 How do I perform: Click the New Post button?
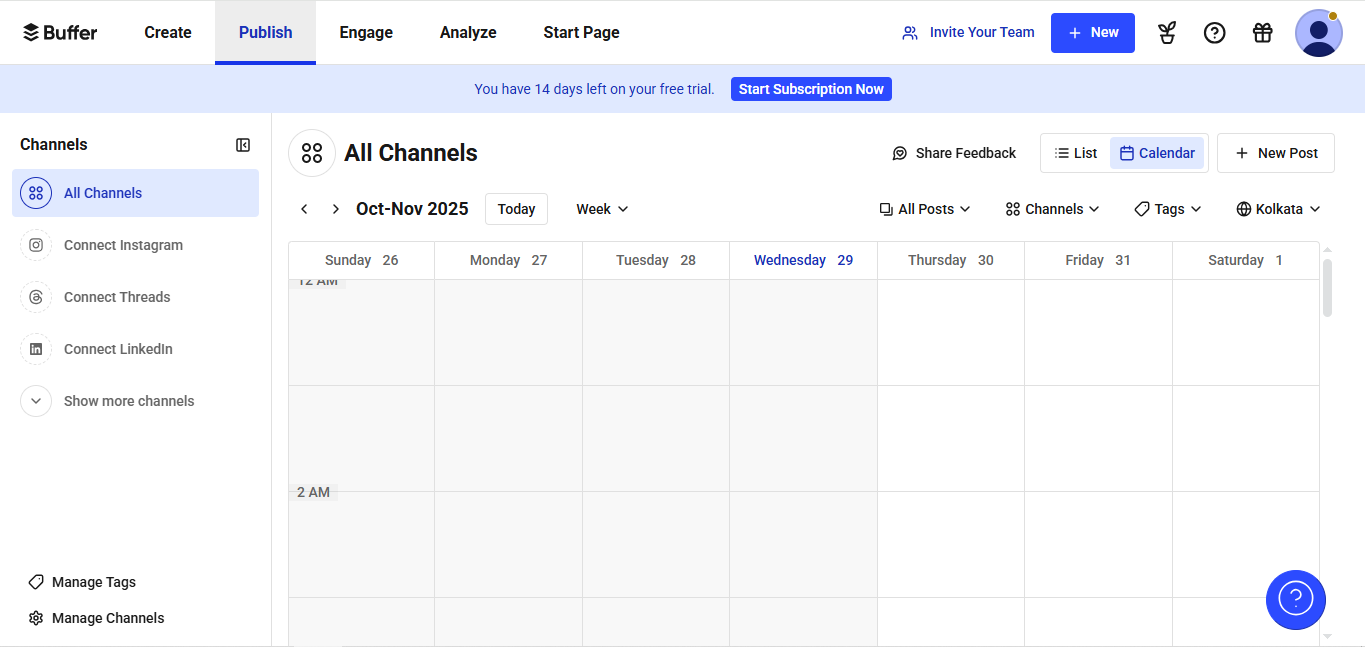[x=1276, y=153]
